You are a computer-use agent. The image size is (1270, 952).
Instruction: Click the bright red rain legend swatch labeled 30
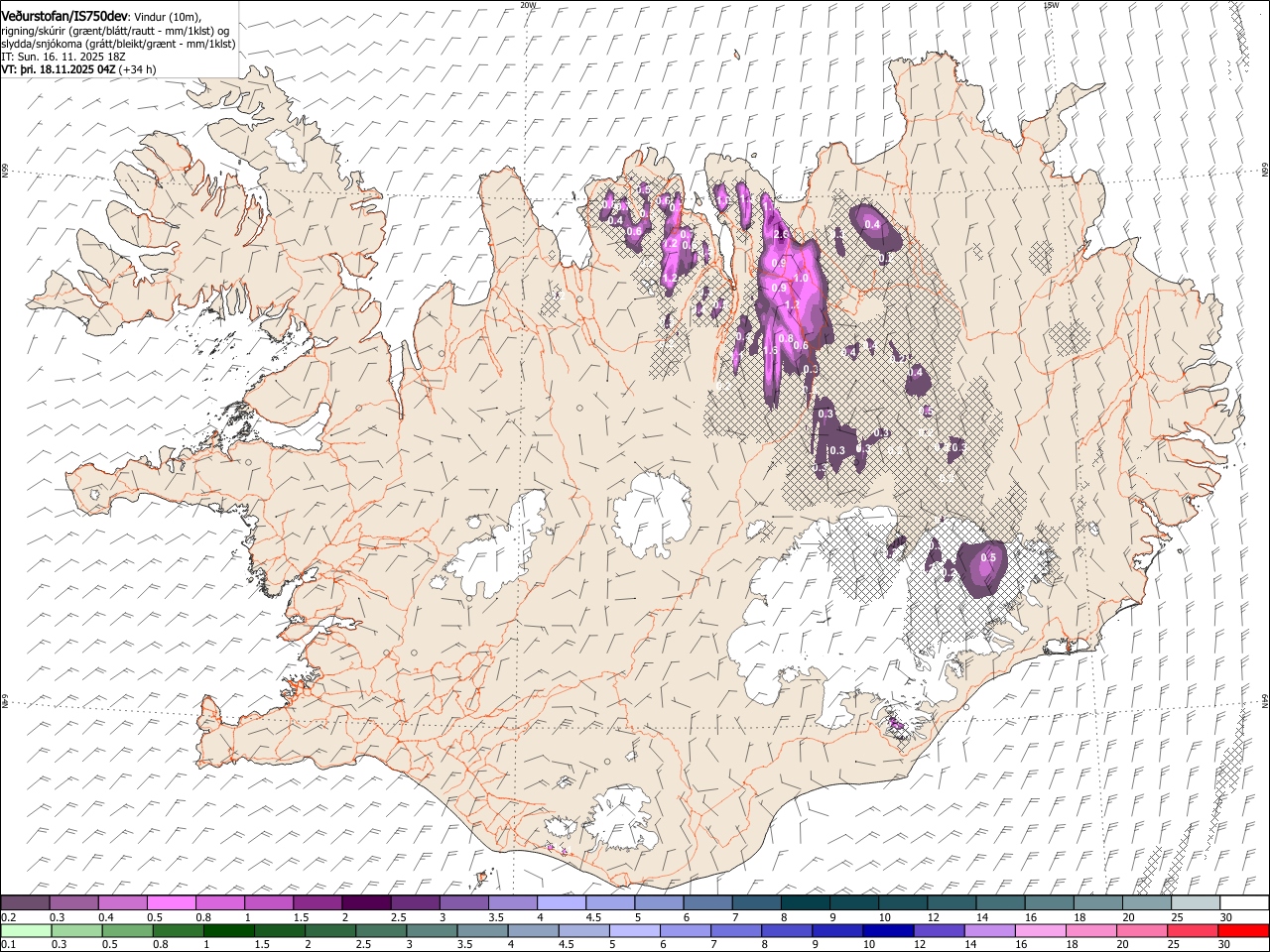(1242, 931)
